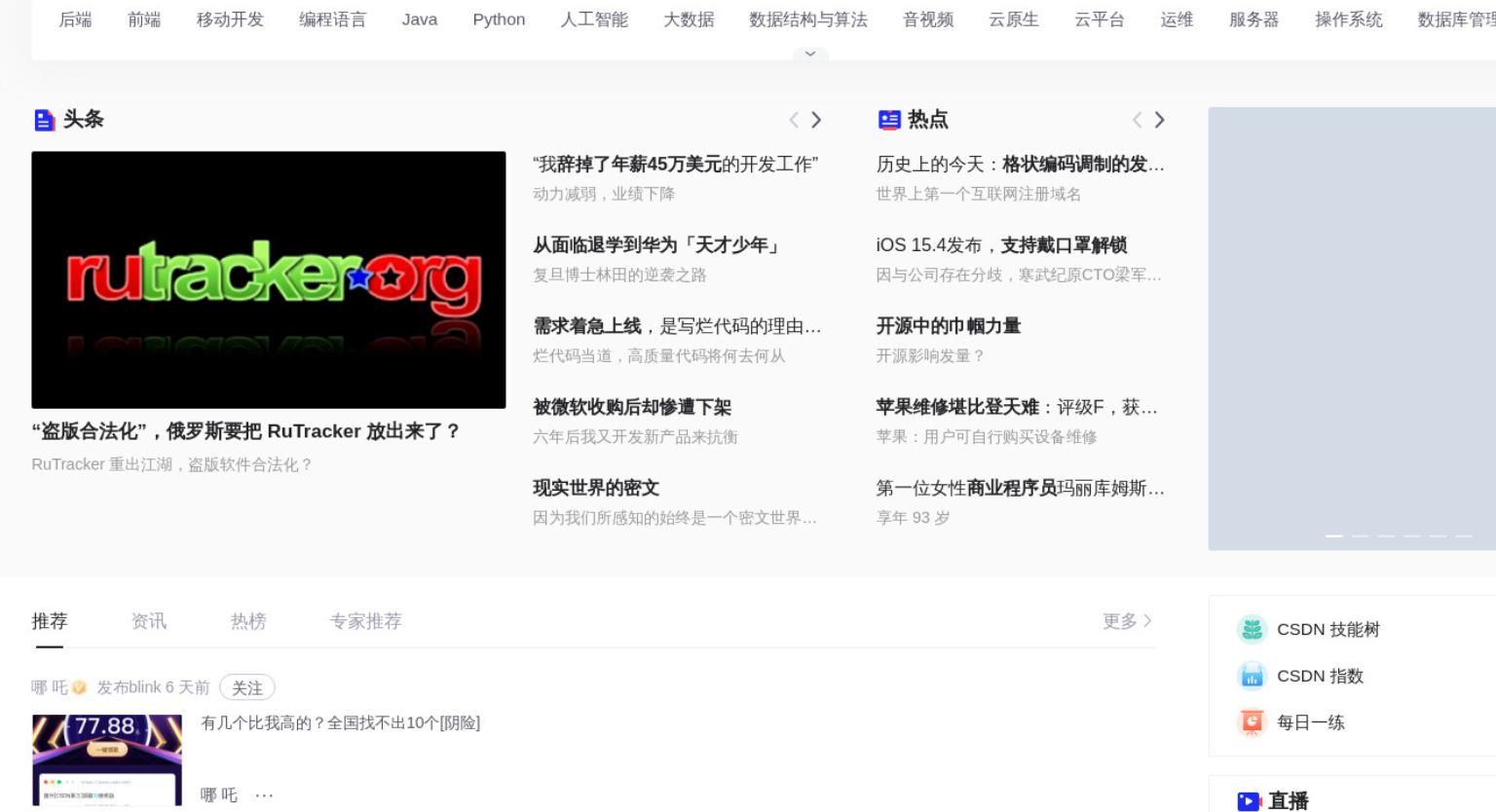Viewport: 1496px width, 812px height.
Task: Click 哪吒's verified badge icon
Action: pyautogui.click(x=80, y=687)
